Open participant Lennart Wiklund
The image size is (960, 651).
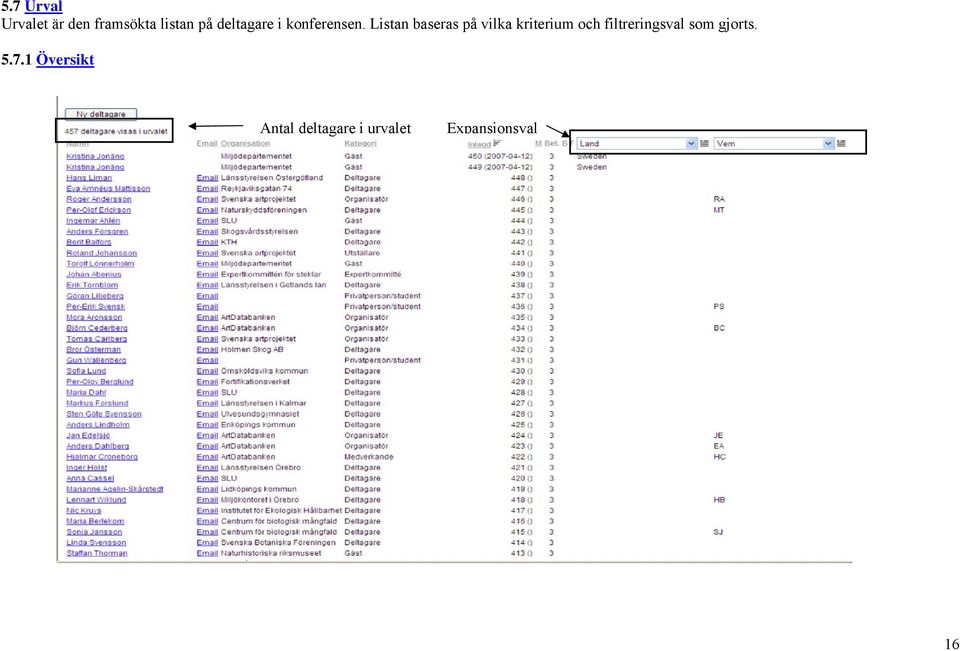97,500
